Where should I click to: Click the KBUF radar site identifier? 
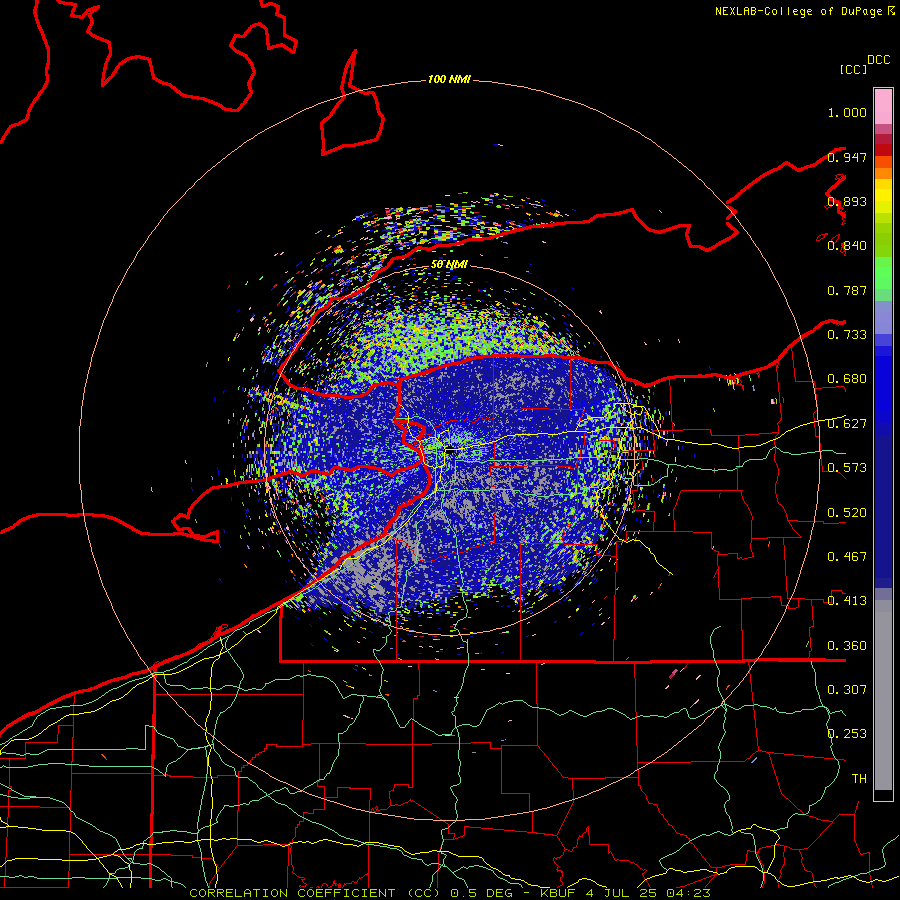(x=560, y=893)
